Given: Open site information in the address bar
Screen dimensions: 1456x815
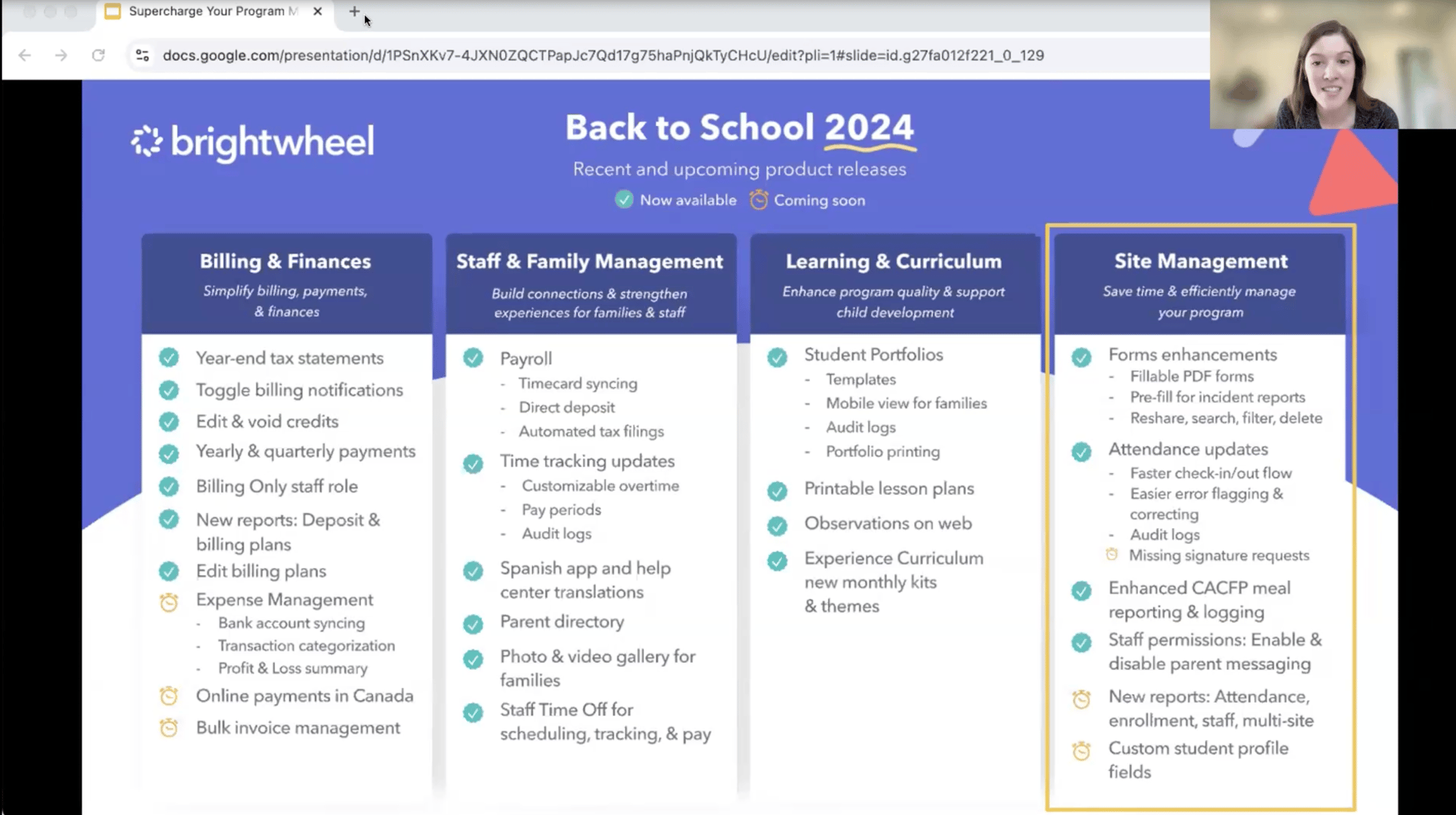Looking at the screenshot, I should point(141,55).
